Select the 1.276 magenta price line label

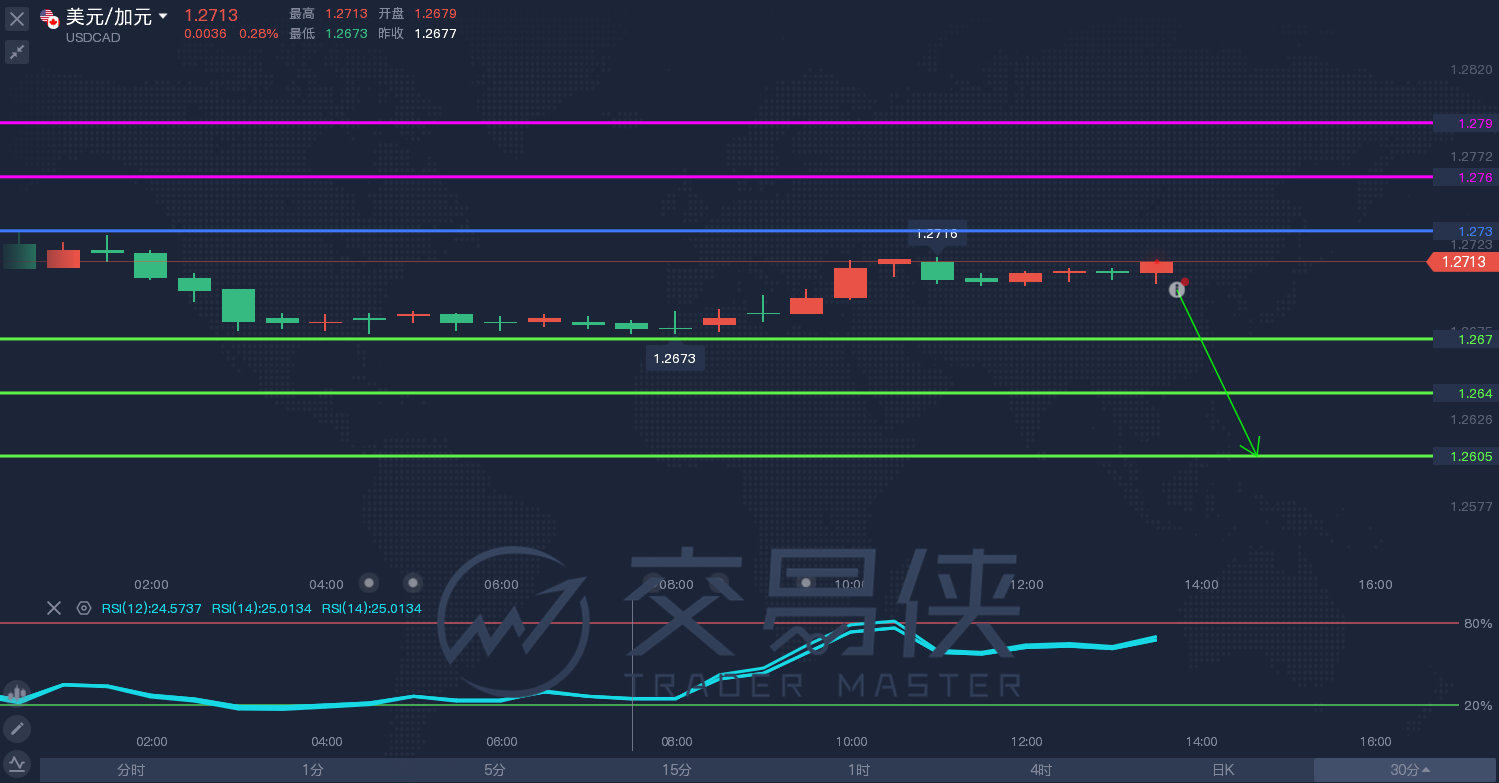(x=1465, y=177)
